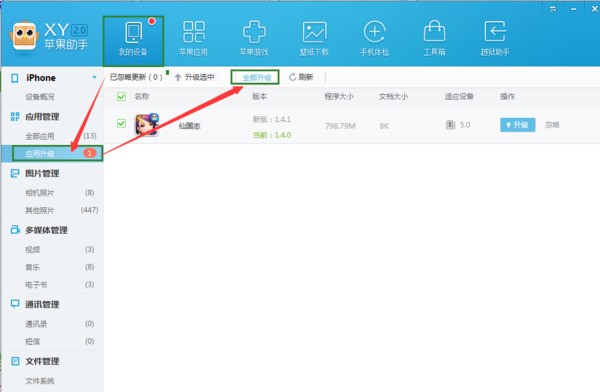Click the Multimedia Management (多媒体管理) section icon

pyautogui.click(x=15, y=230)
